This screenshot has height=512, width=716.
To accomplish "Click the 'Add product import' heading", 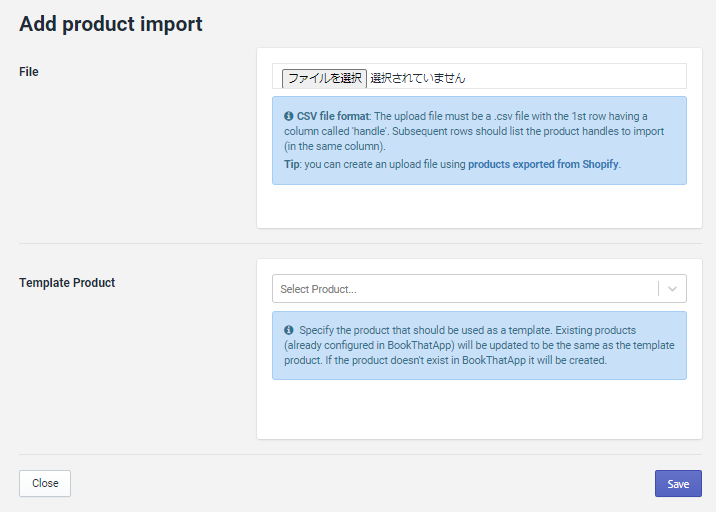I will pyautogui.click(x=111, y=24).
